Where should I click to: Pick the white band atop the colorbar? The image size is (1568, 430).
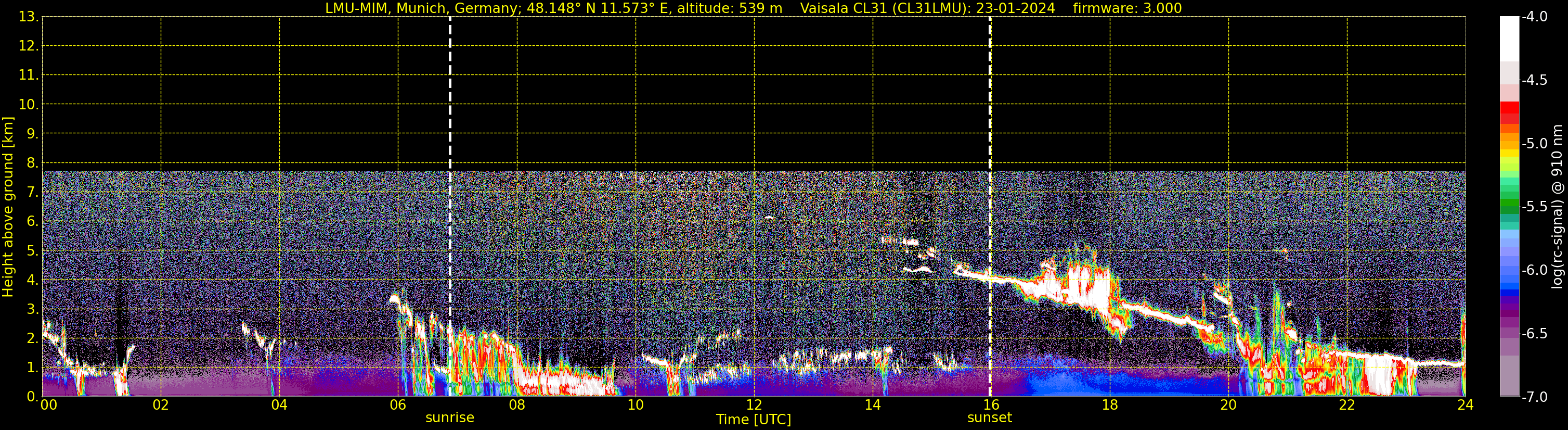[1509, 39]
